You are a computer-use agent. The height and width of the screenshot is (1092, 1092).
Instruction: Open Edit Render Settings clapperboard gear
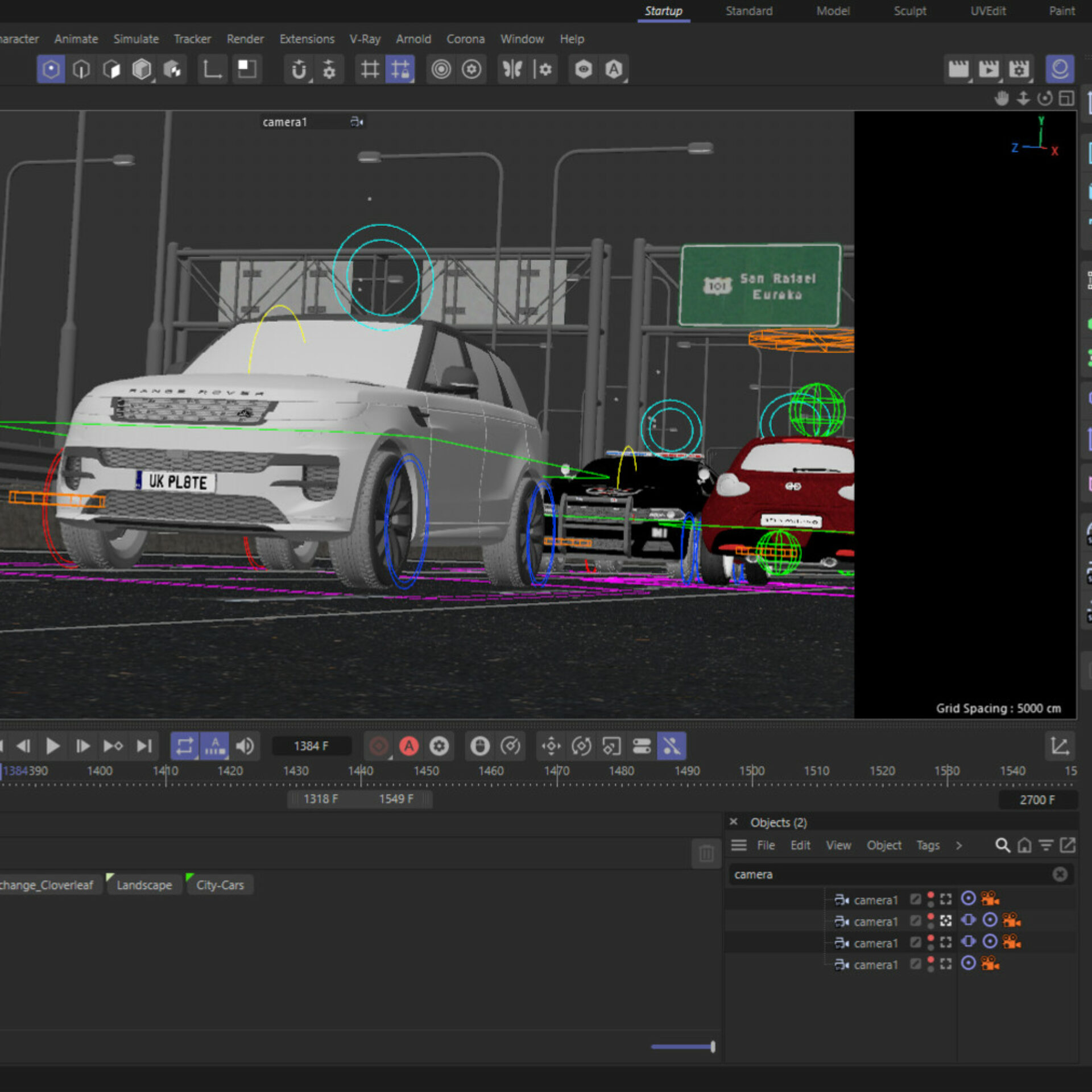click(1019, 69)
